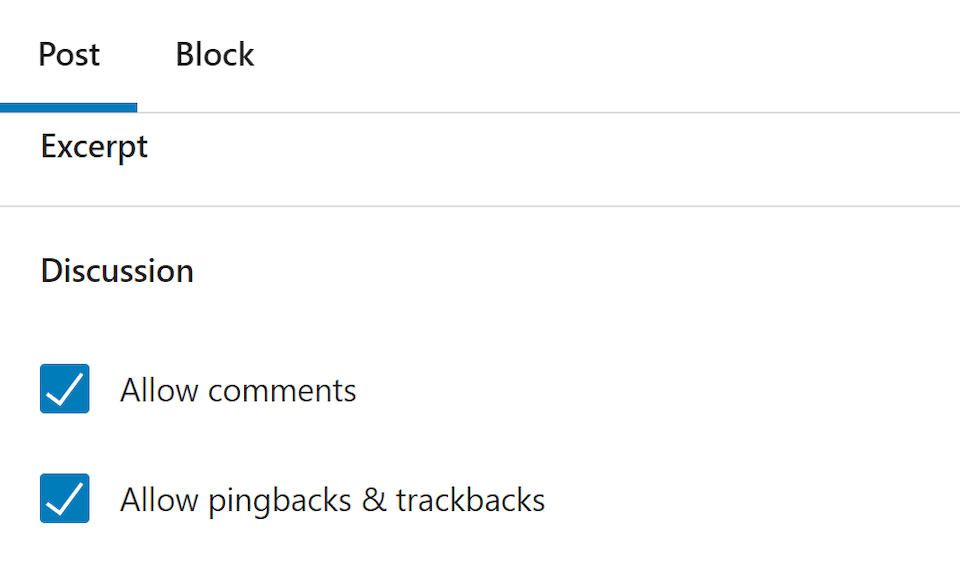This screenshot has height=570, width=960.
Task: Click the 'Allow pingbacks & trackbacks' label
Action: coord(332,499)
